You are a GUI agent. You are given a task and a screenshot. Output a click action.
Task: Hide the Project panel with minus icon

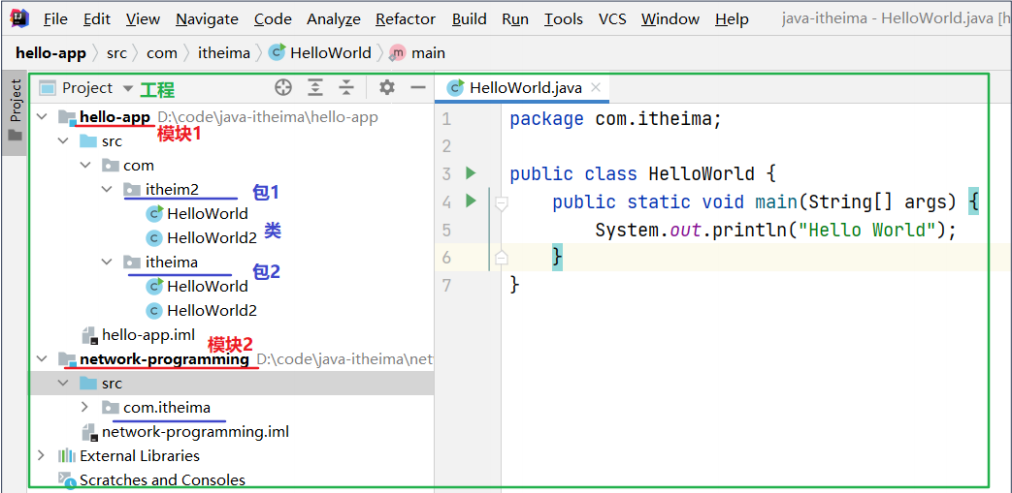tap(419, 88)
